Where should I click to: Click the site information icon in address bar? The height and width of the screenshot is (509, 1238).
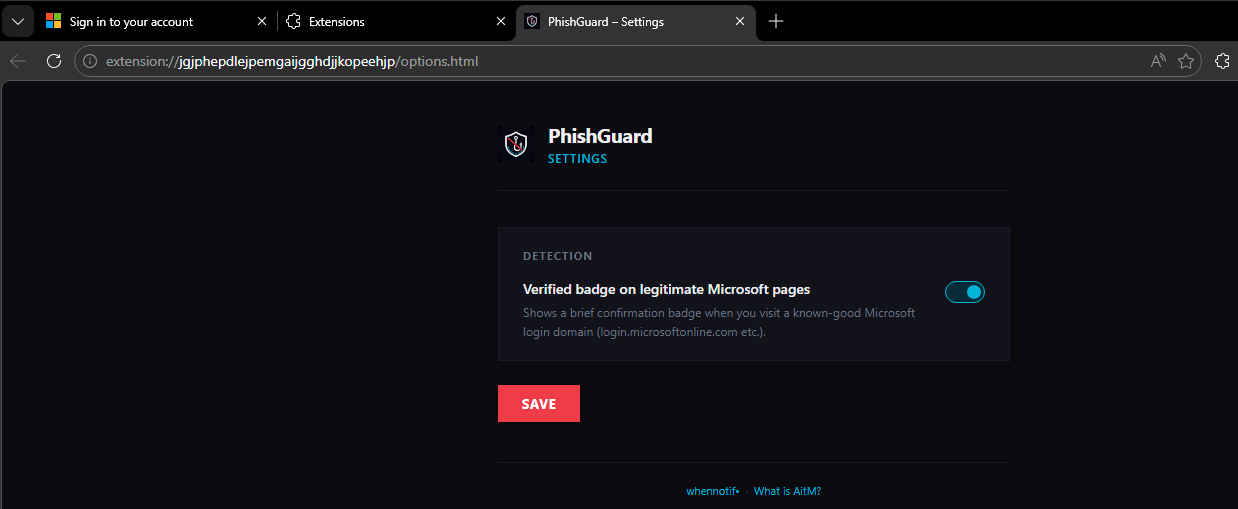click(91, 61)
